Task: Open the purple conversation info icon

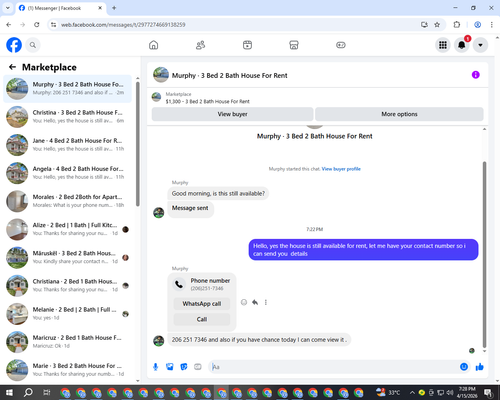Action: click(x=476, y=75)
